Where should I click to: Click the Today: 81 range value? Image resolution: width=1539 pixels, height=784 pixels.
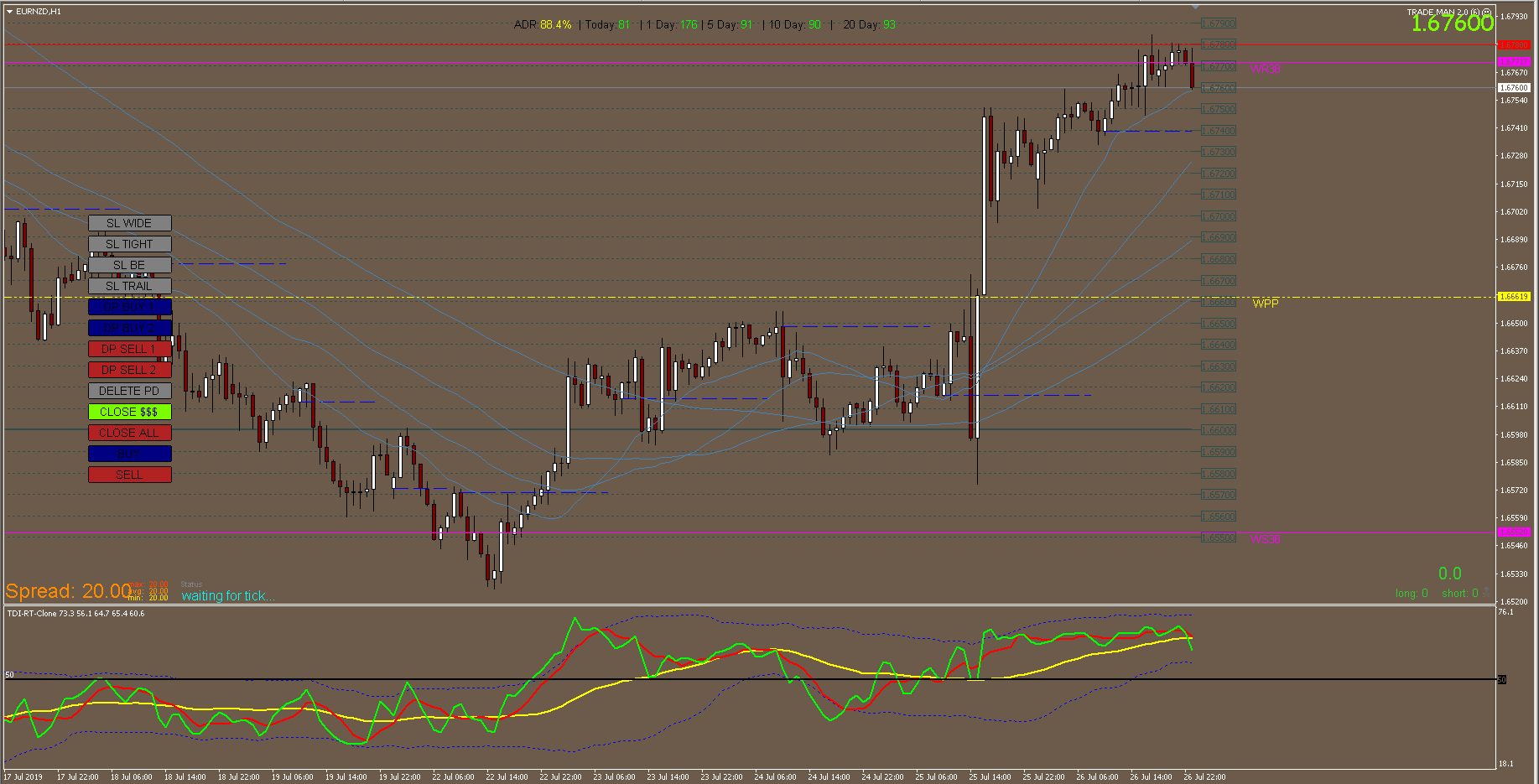[607, 25]
